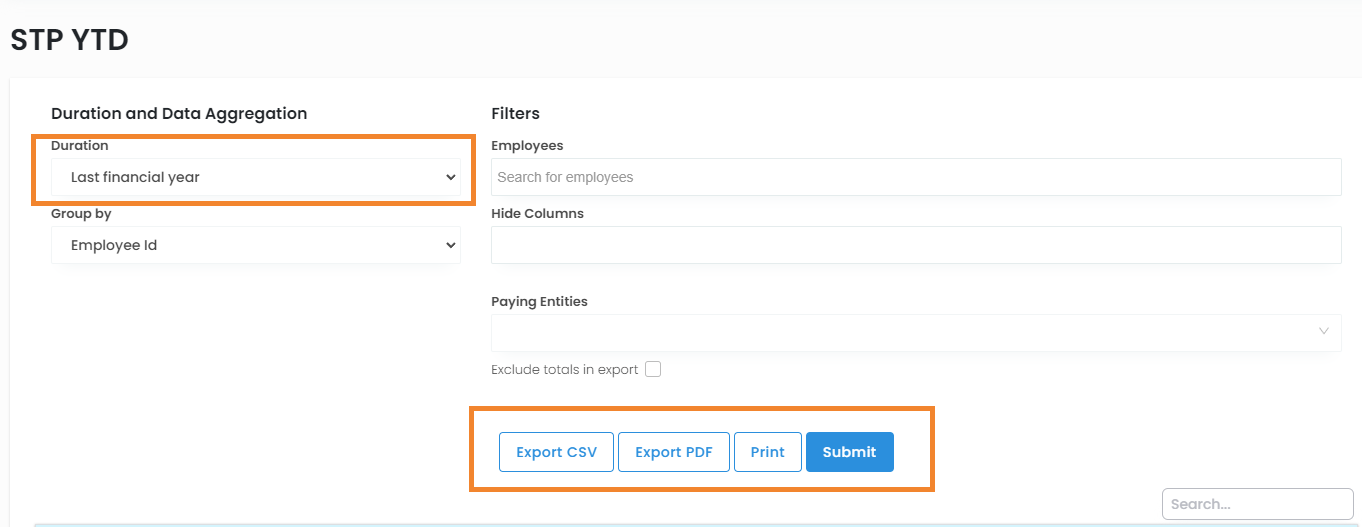Print the STP YTD report
Image resolution: width=1362 pixels, height=527 pixels.
coord(767,452)
